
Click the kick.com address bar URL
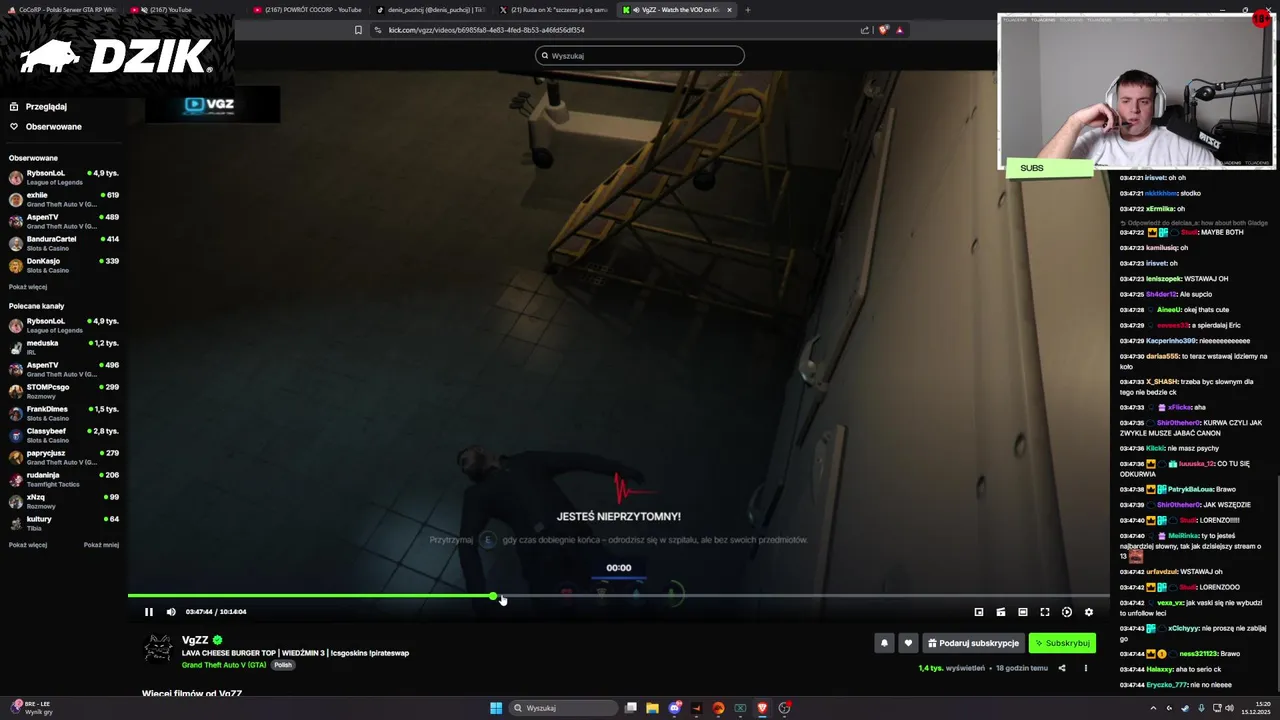486,30
